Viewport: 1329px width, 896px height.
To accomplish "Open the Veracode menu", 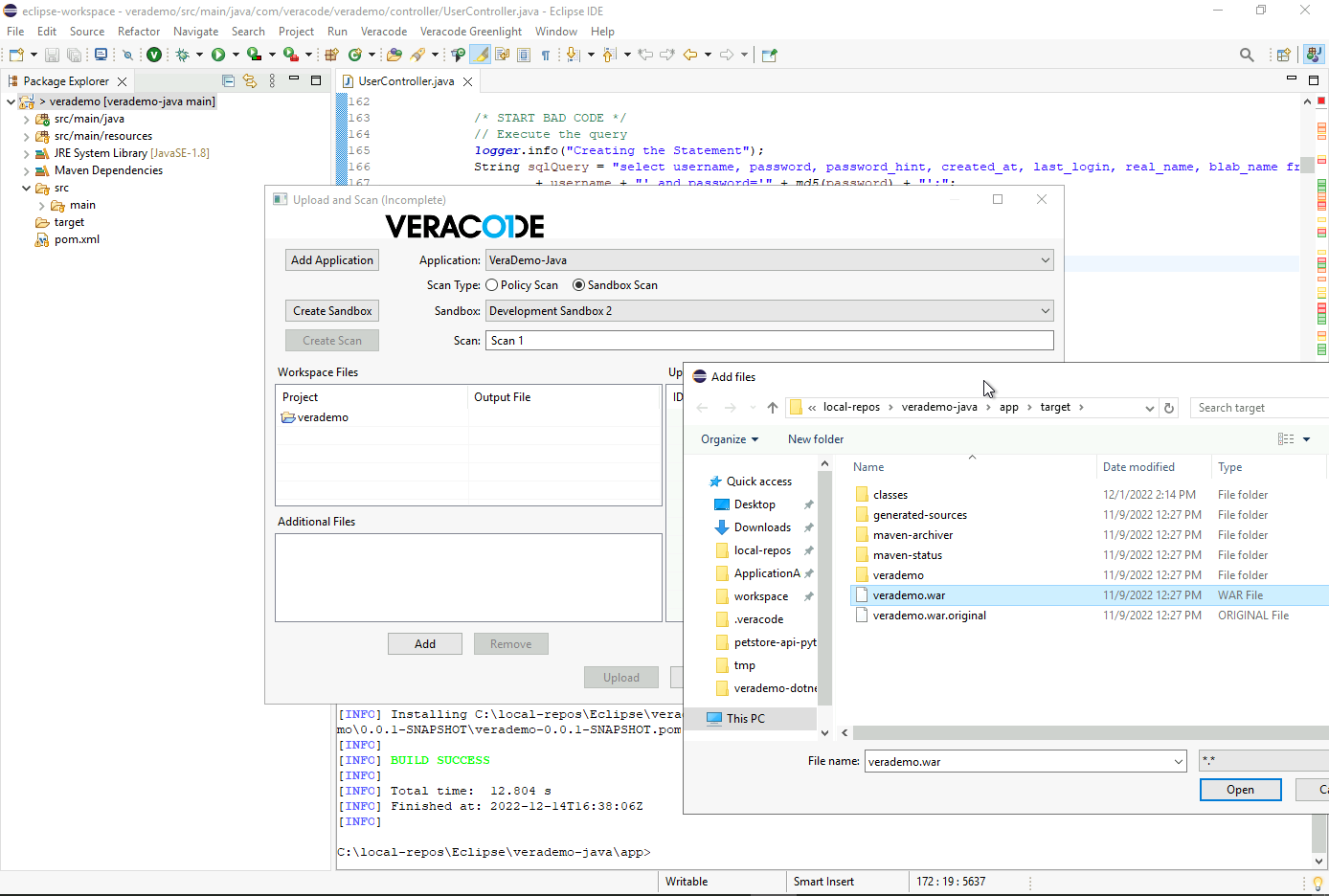I will pos(384,32).
